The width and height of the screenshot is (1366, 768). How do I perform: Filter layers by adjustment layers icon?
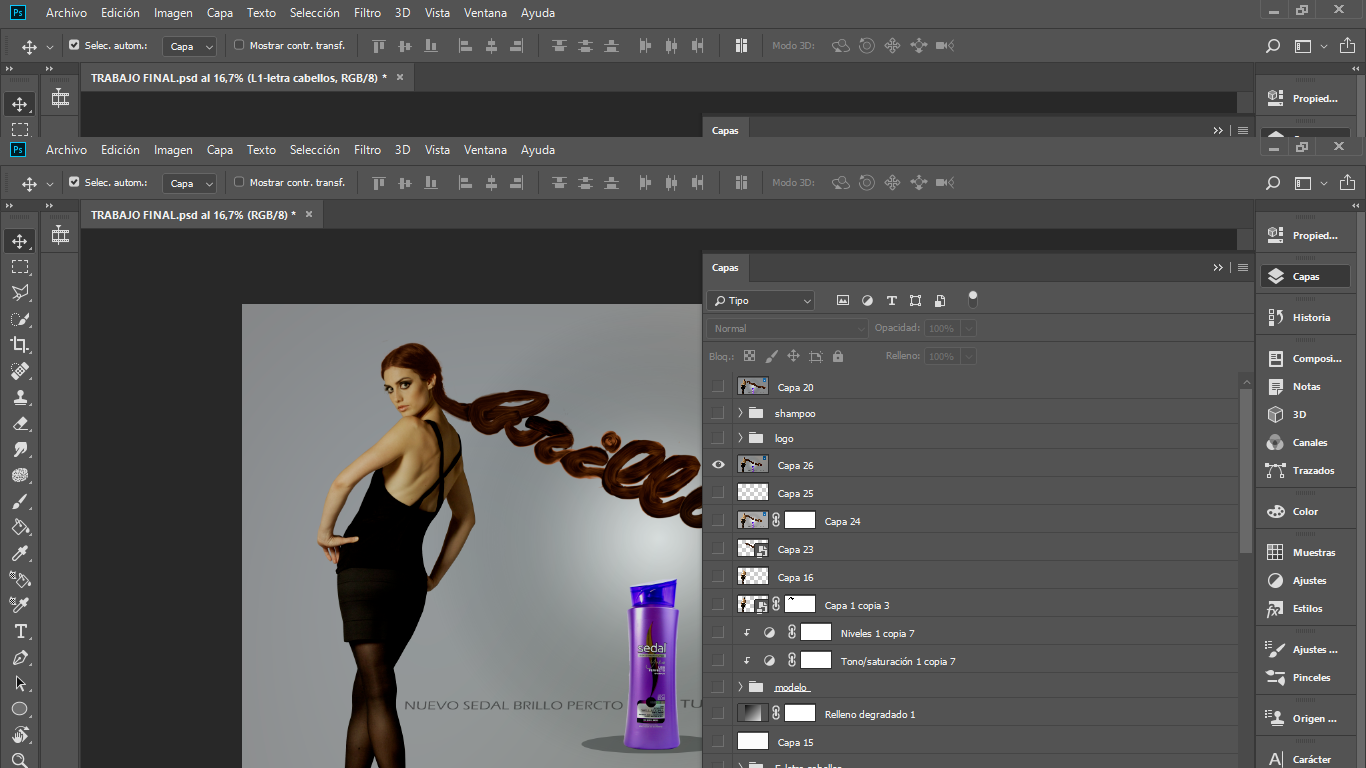click(867, 300)
